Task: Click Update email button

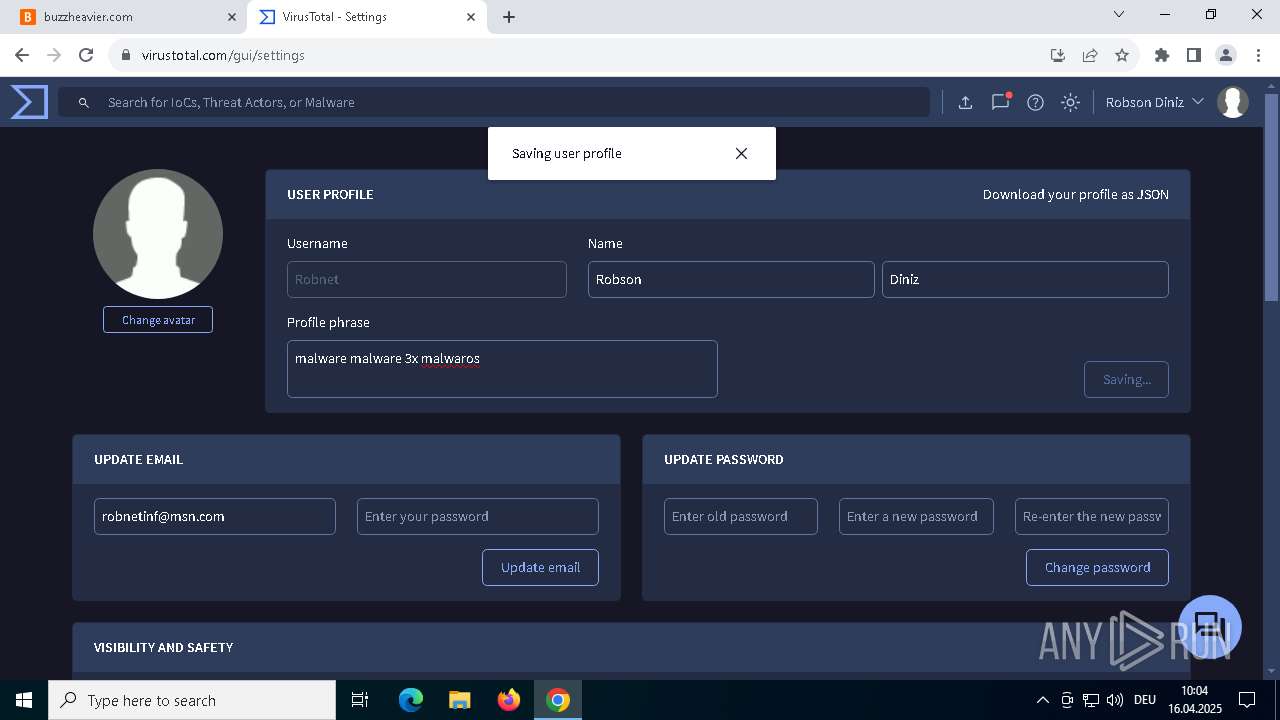Action: tap(540, 567)
